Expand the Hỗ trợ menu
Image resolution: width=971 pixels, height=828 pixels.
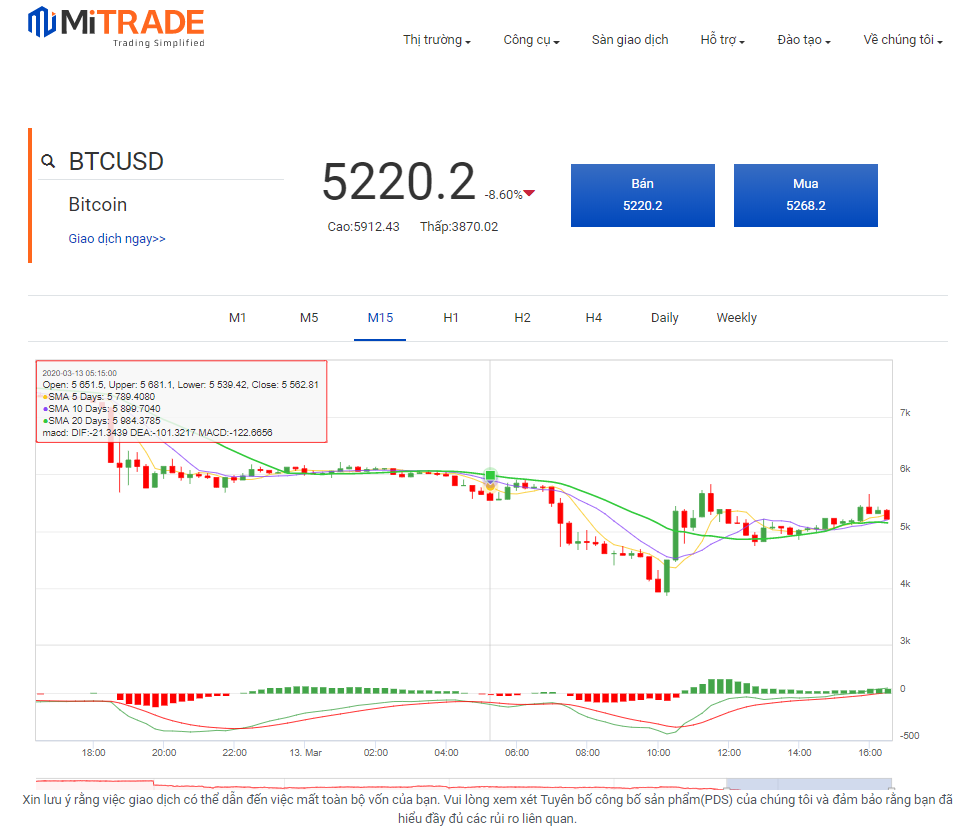[x=722, y=40]
